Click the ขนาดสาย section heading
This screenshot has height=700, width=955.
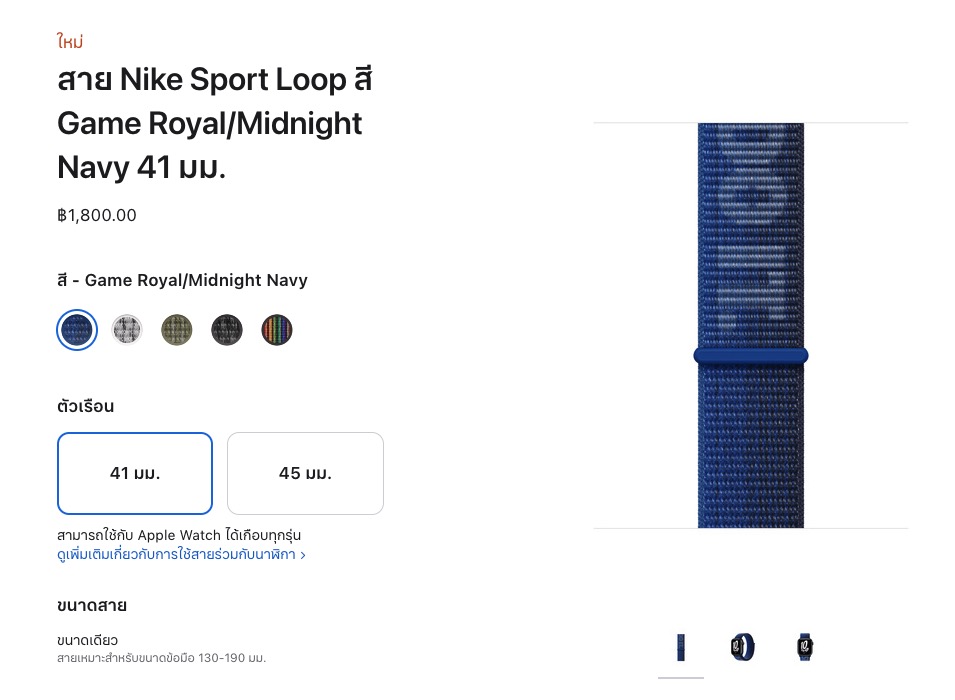pos(92,605)
